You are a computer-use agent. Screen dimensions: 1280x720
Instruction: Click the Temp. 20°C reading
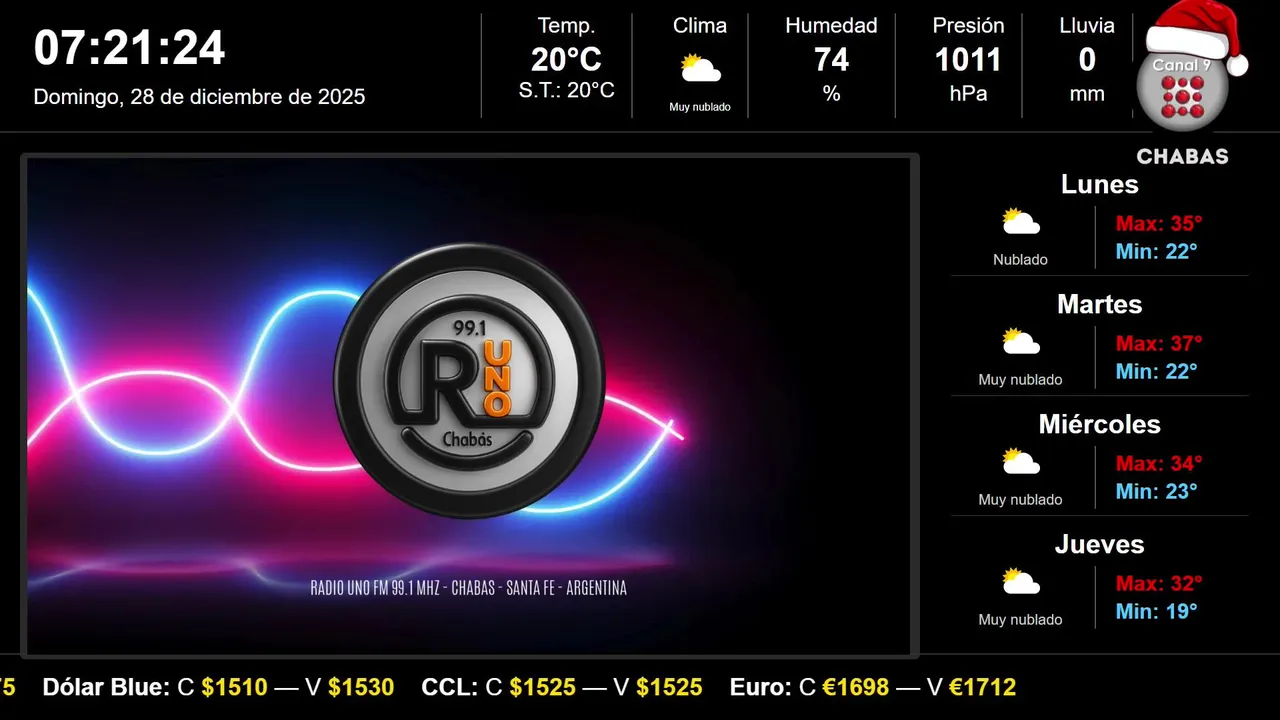coord(566,60)
